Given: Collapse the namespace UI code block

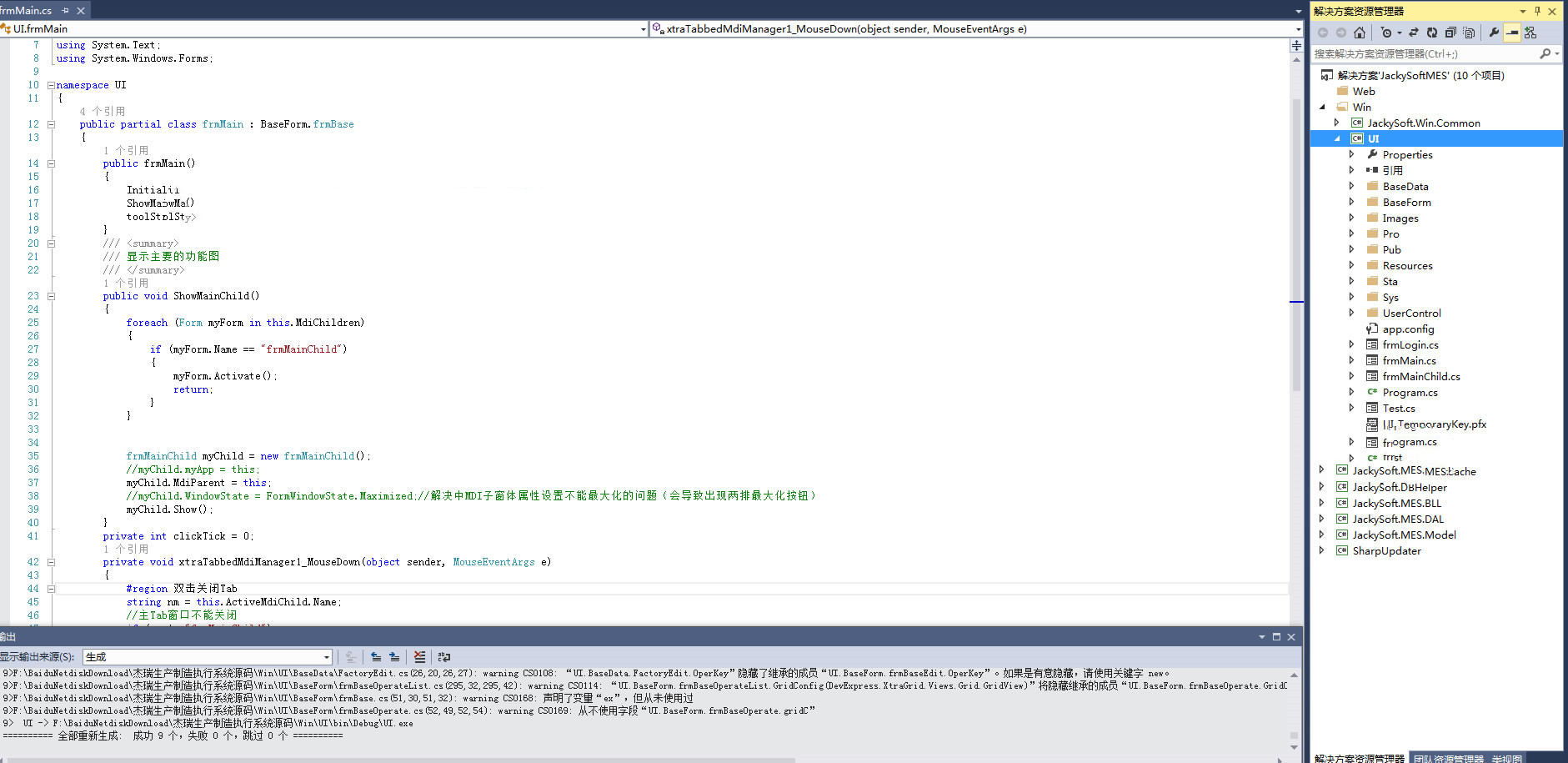Looking at the screenshot, I should point(51,85).
